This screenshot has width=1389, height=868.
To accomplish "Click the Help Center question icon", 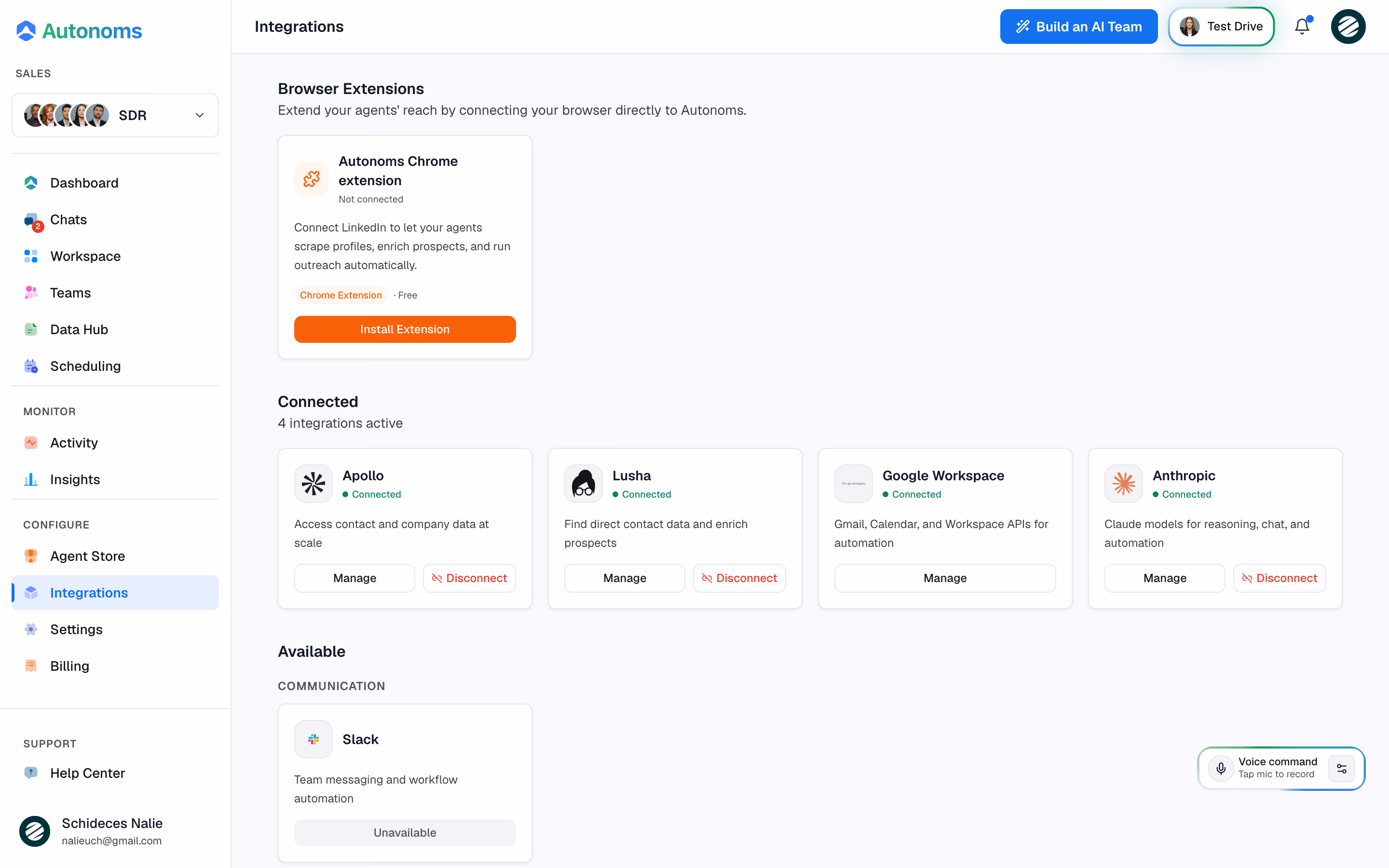I will pos(31,773).
